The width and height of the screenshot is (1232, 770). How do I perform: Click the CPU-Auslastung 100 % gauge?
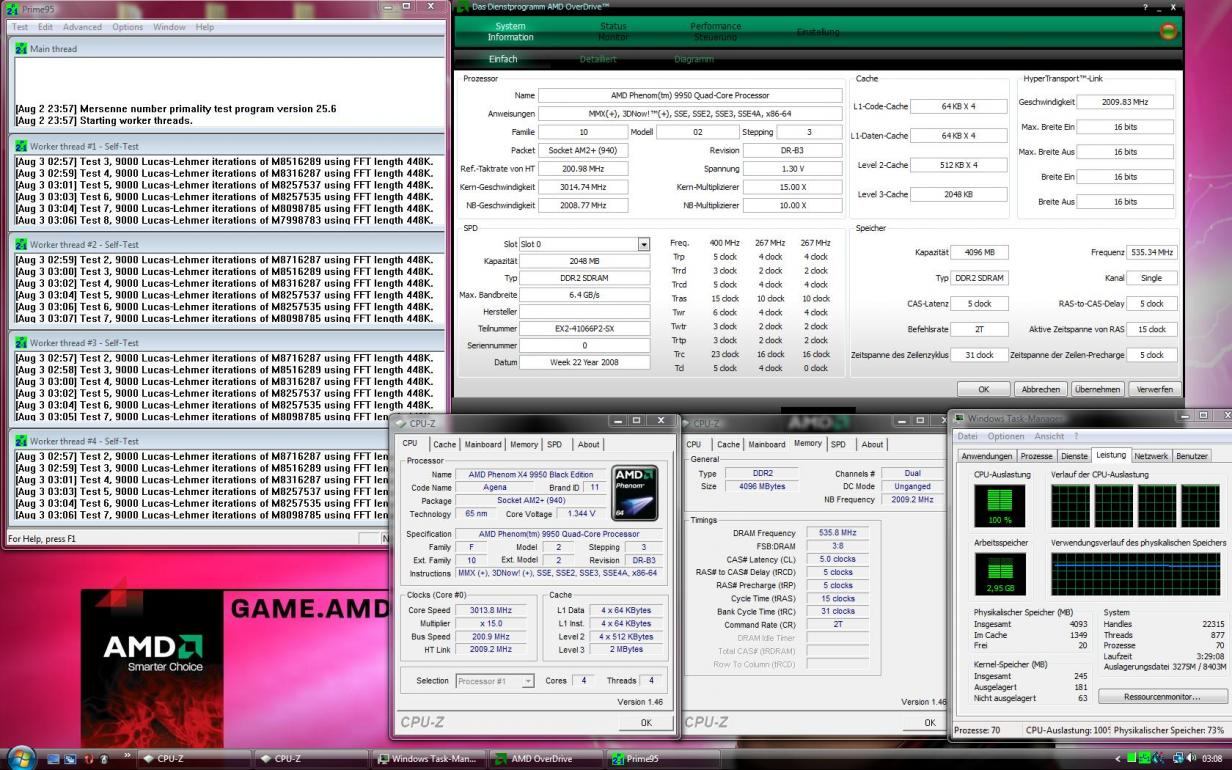(999, 506)
